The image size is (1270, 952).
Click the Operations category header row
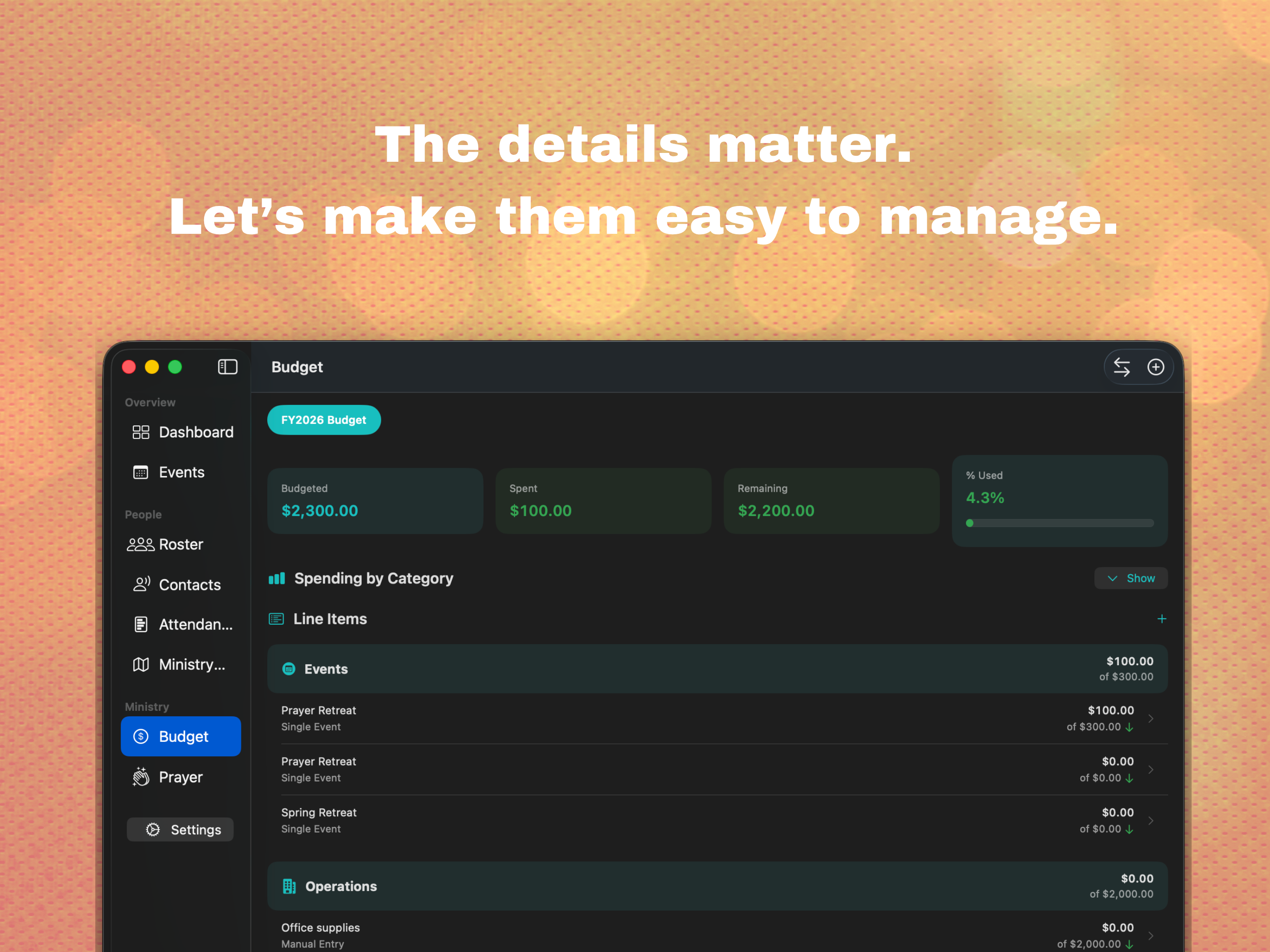coord(717,886)
